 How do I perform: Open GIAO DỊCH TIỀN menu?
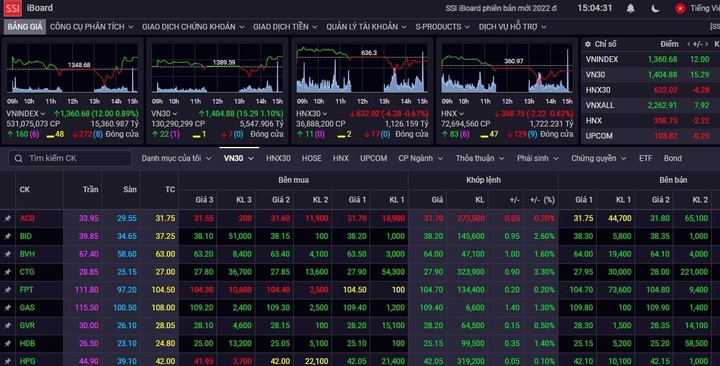point(285,27)
